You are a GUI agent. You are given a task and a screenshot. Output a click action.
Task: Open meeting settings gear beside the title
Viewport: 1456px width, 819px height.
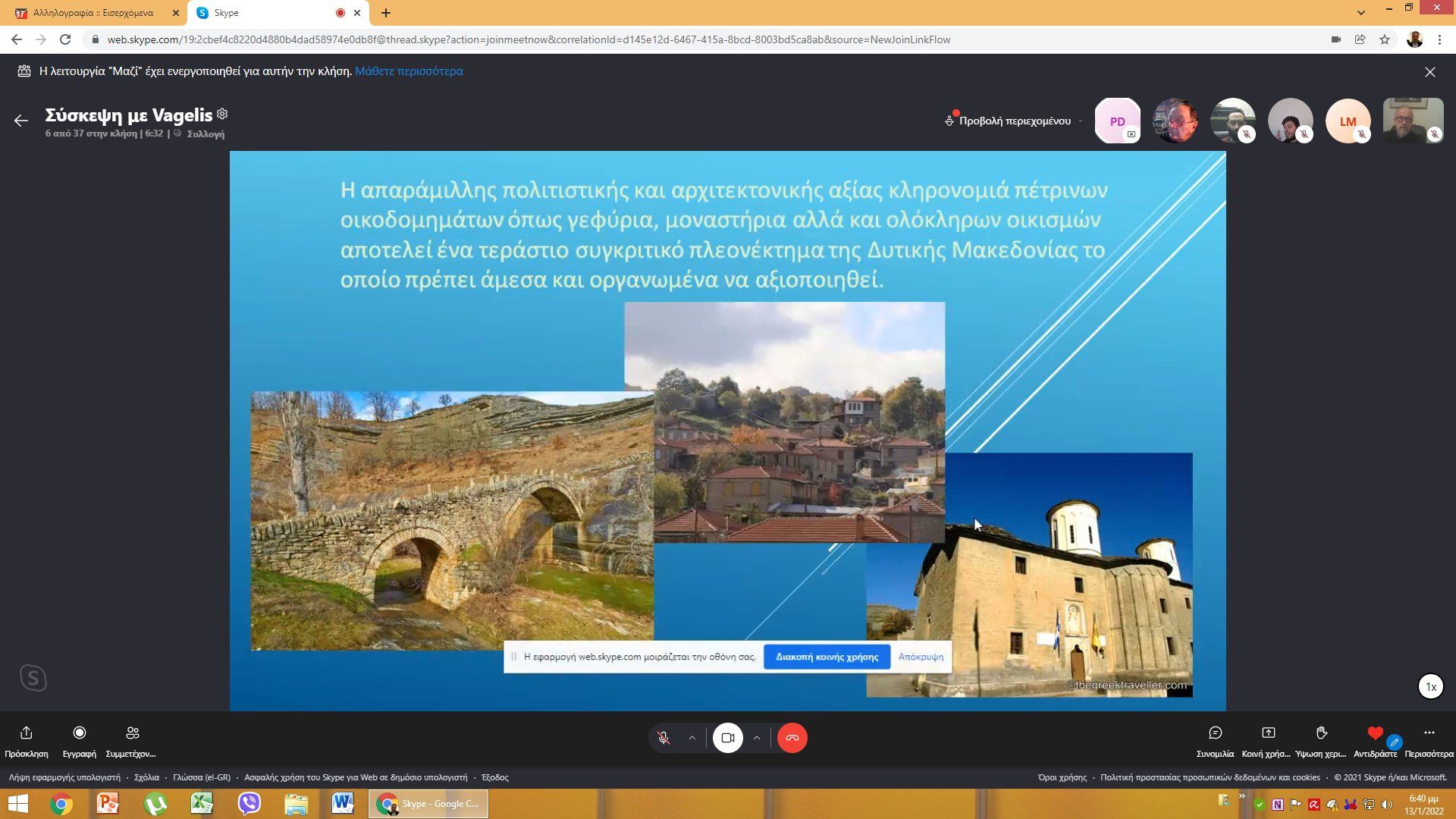click(x=222, y=114)
